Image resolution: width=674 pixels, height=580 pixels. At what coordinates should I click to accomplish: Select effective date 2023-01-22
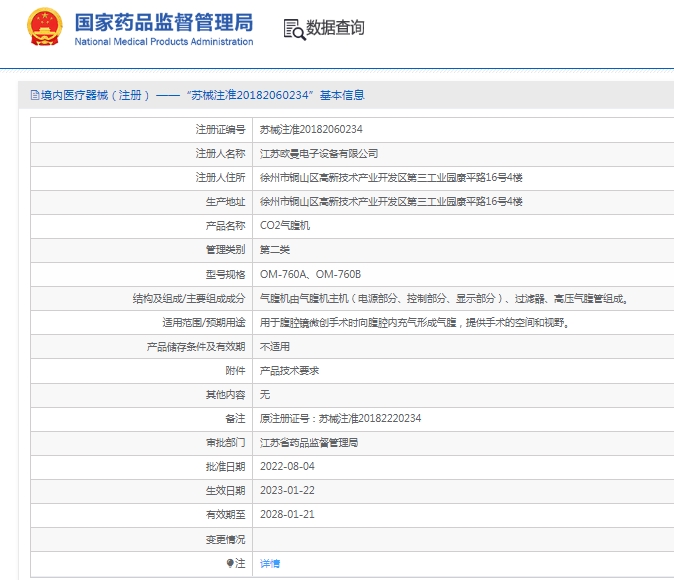(x=287, y=491)
